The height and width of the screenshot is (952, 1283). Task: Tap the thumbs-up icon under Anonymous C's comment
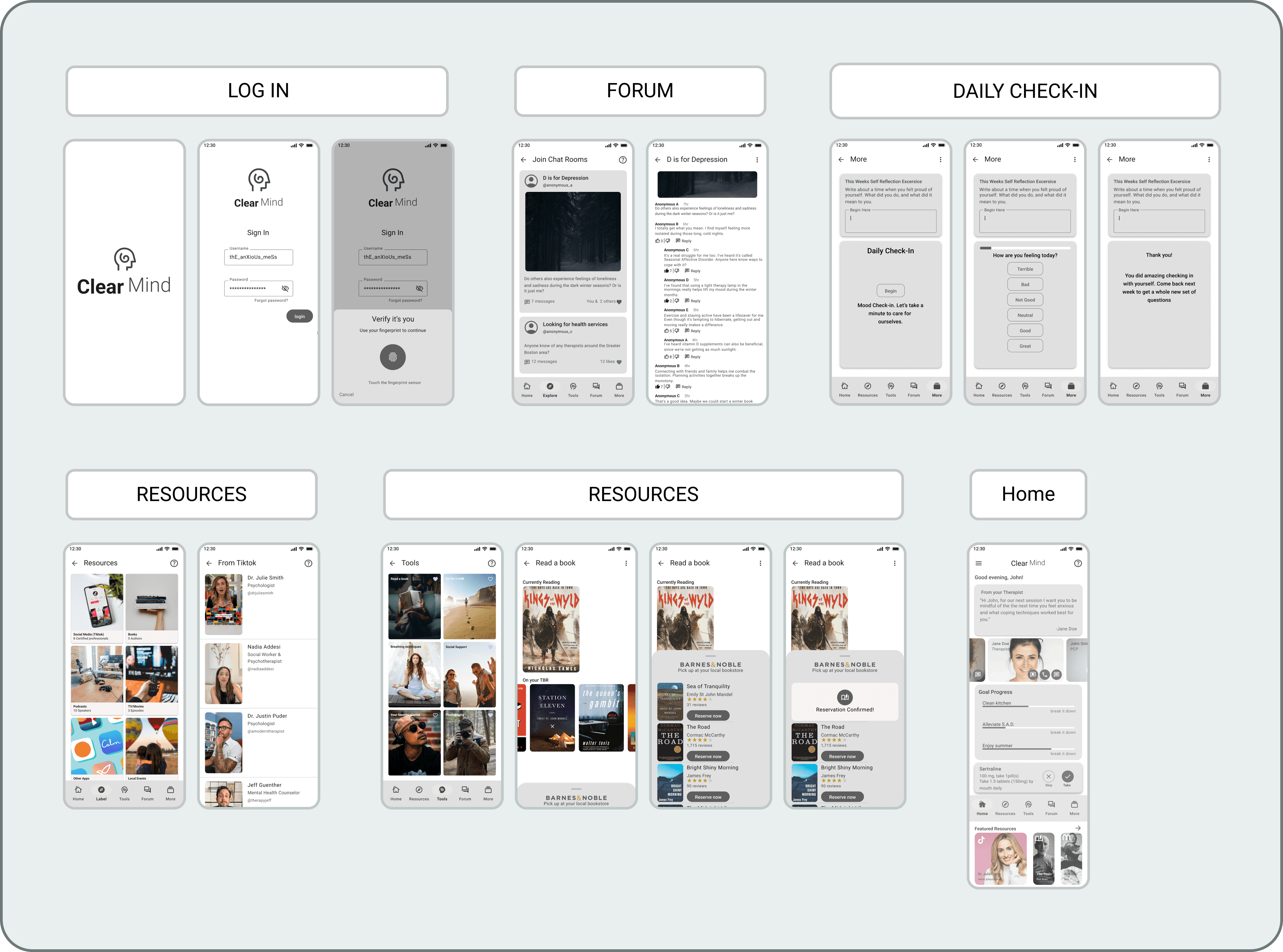pyautogui.click(x=667, y=272)
